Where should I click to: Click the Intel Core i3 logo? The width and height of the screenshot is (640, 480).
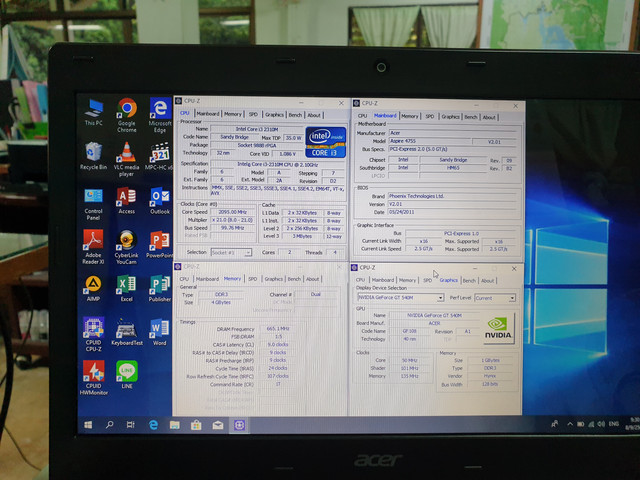(x=325, y=142)
